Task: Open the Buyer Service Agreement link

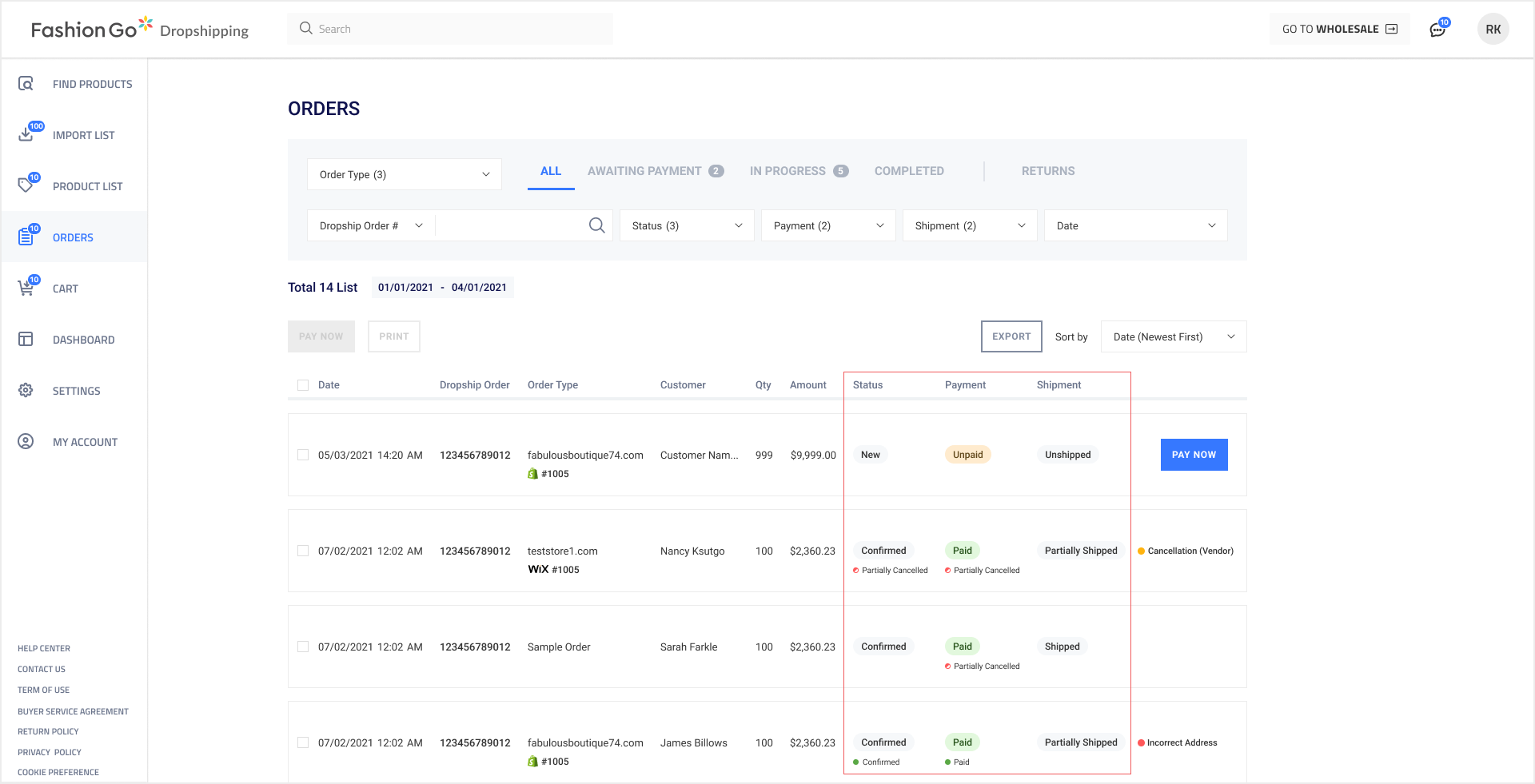Action: [73, 711]
